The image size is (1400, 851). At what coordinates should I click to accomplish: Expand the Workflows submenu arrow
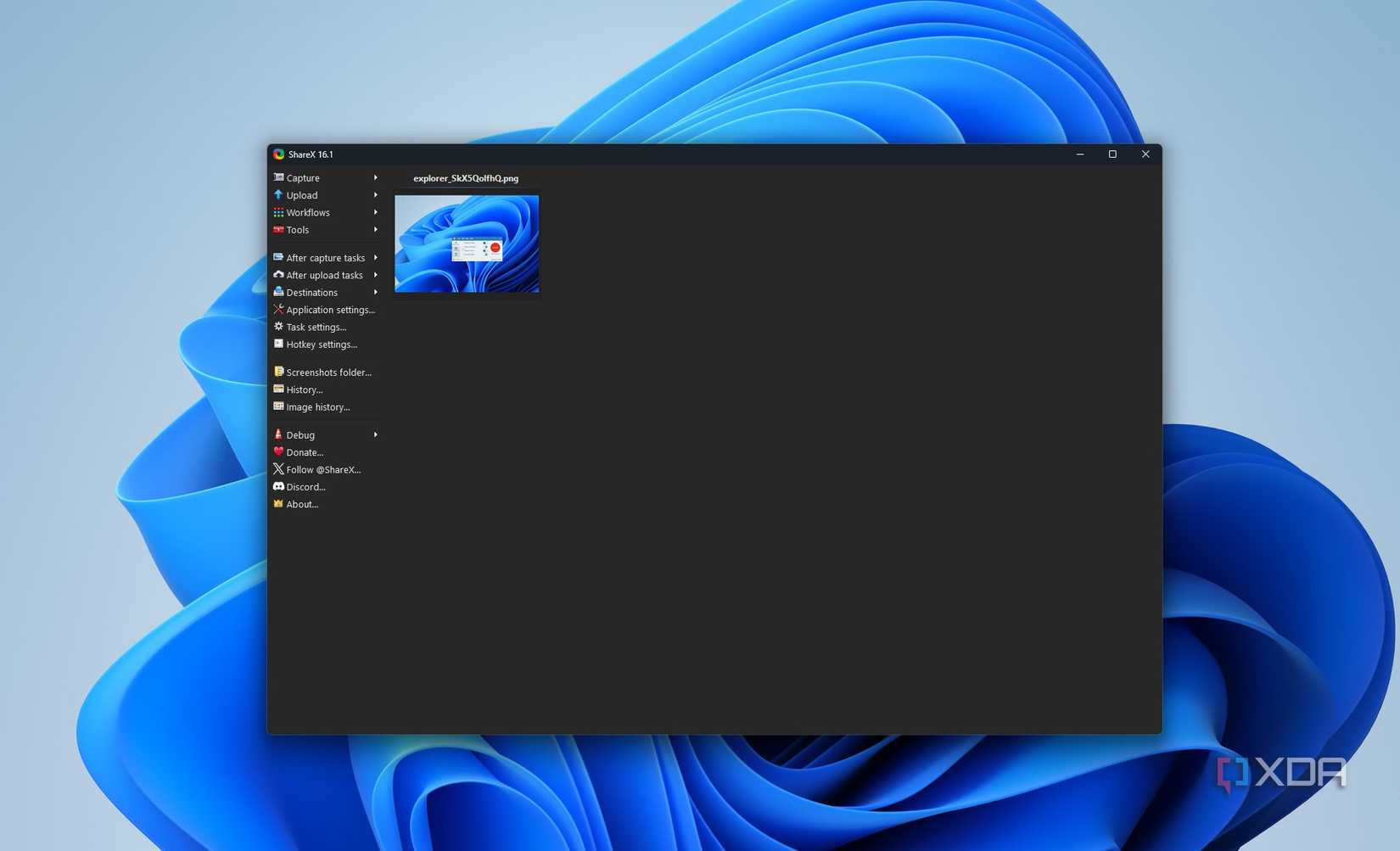pyautogui.click(x=375, y=212)
